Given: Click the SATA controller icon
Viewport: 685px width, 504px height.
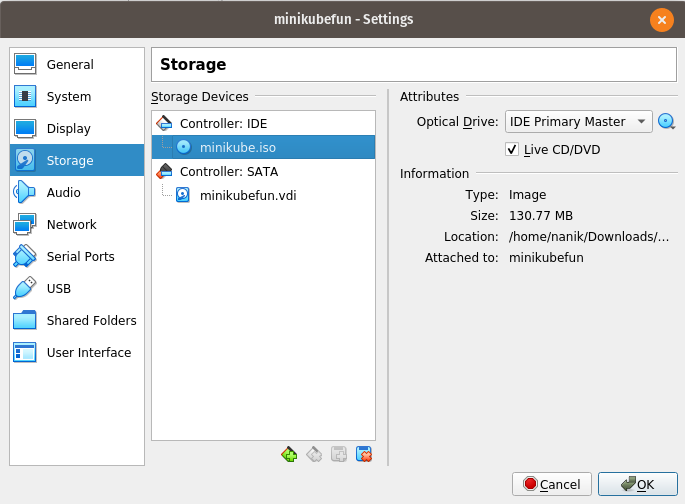Looking at the screenshot, I should coord(165,171).
